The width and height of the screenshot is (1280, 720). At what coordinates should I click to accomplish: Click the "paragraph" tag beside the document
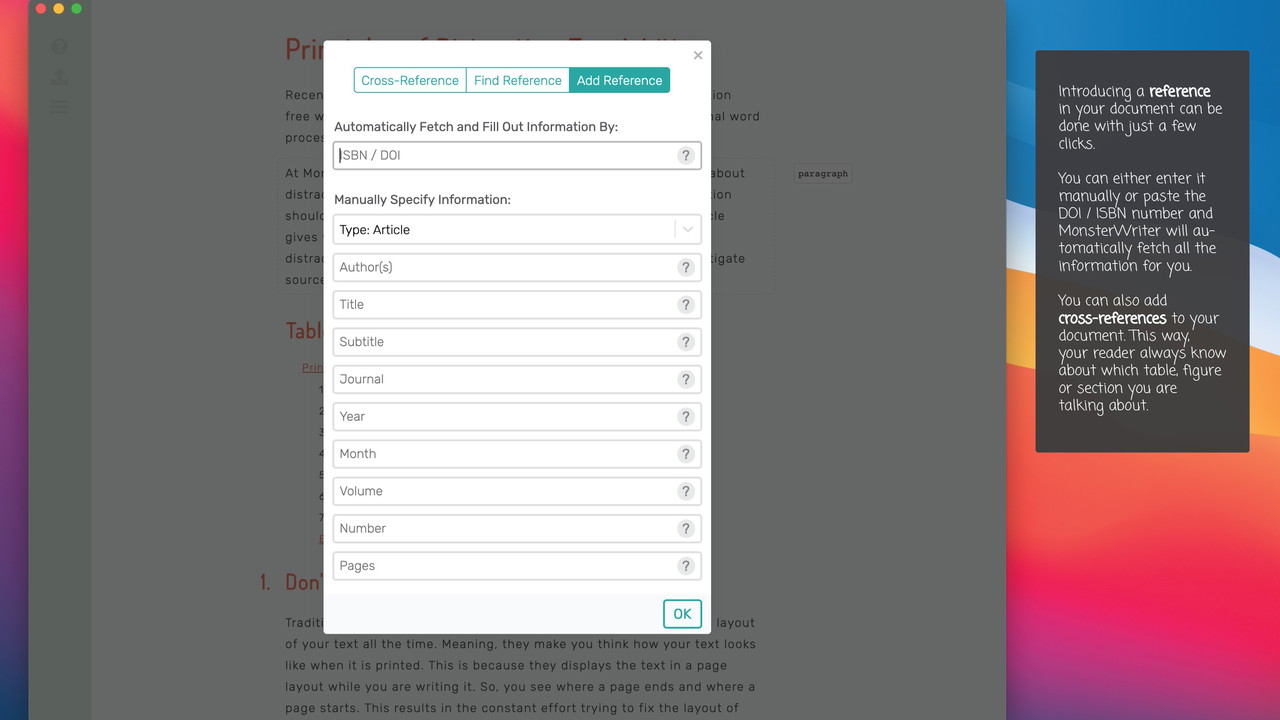click(x=823, y=174)
